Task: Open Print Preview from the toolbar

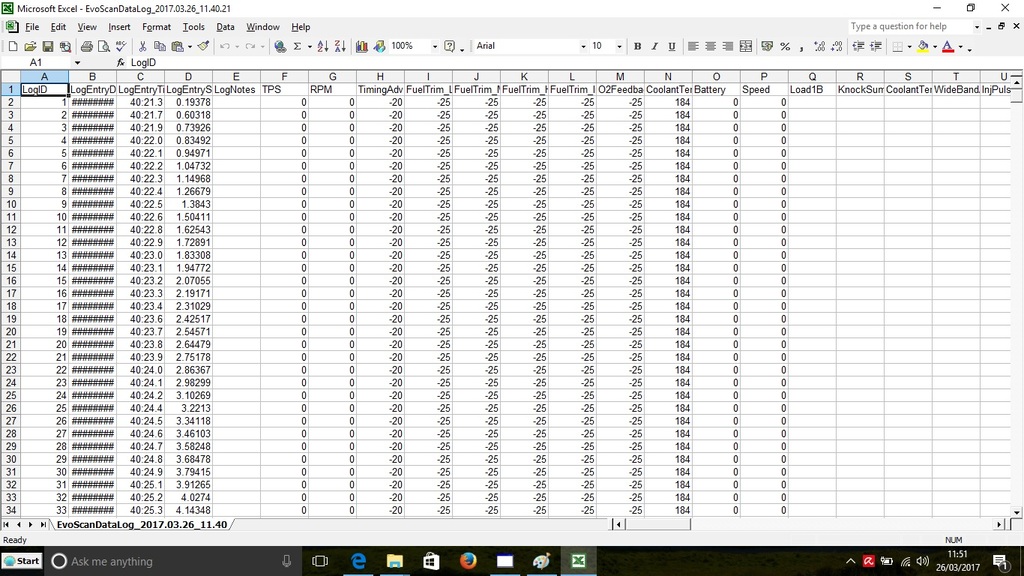Action: (x=103, y=46)
